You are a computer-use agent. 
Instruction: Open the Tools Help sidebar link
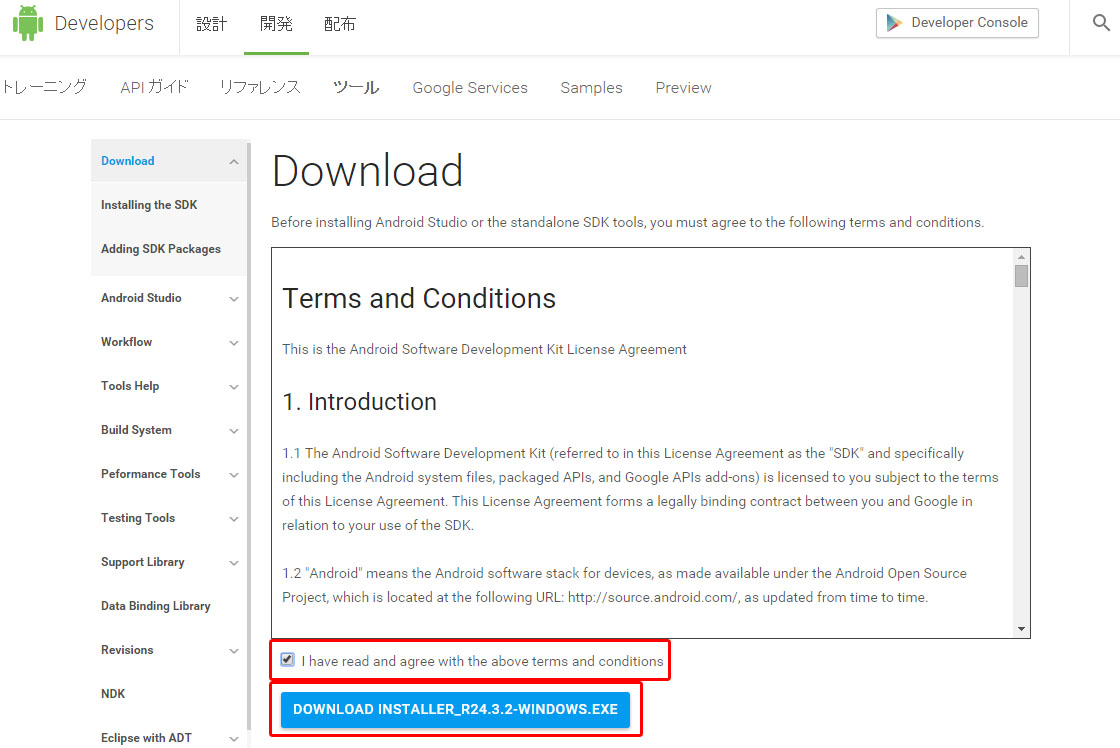[x=130, y=386]
